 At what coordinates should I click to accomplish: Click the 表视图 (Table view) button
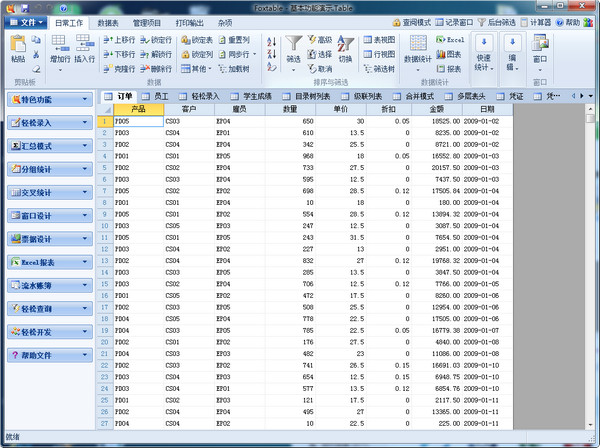pyautogui.click(x=380, y=39)
